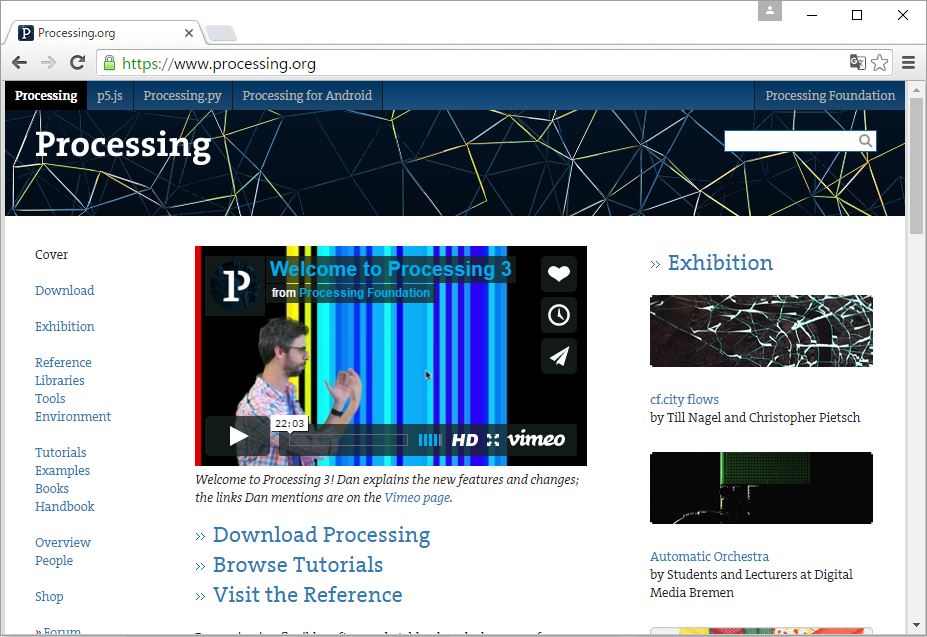Switch to the Processing.py nav tab

[183, 95]
